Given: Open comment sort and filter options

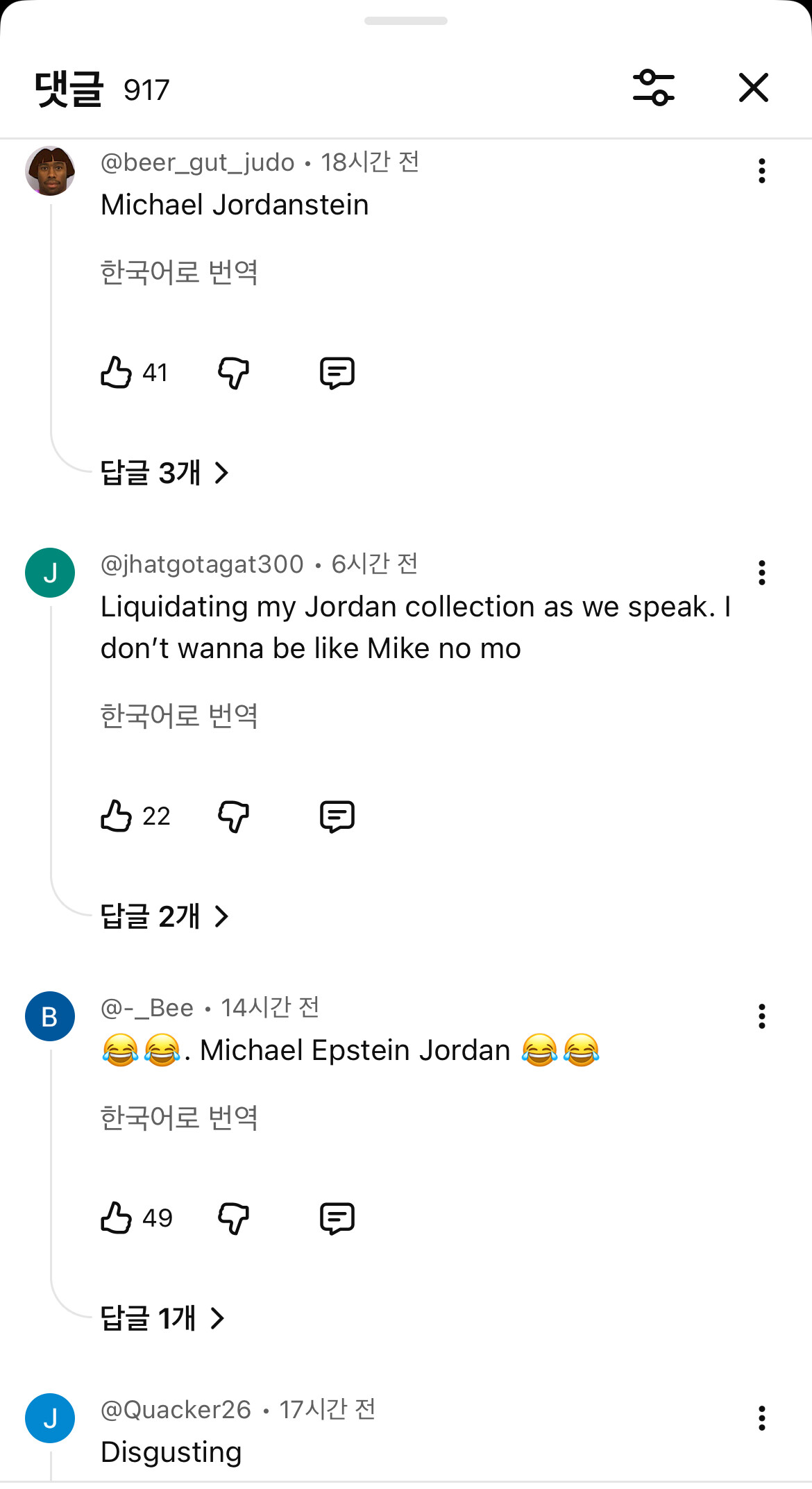Looking at the screenshot, I should [653, 88].
